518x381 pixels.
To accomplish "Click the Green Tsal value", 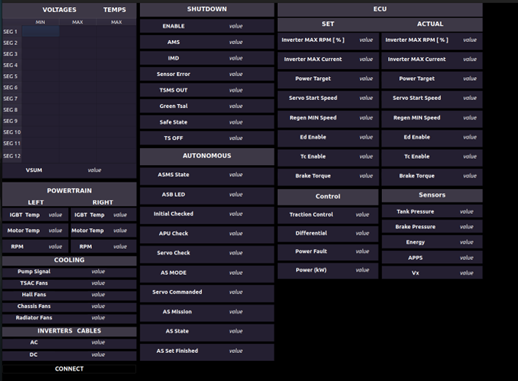I will point(236,106).
